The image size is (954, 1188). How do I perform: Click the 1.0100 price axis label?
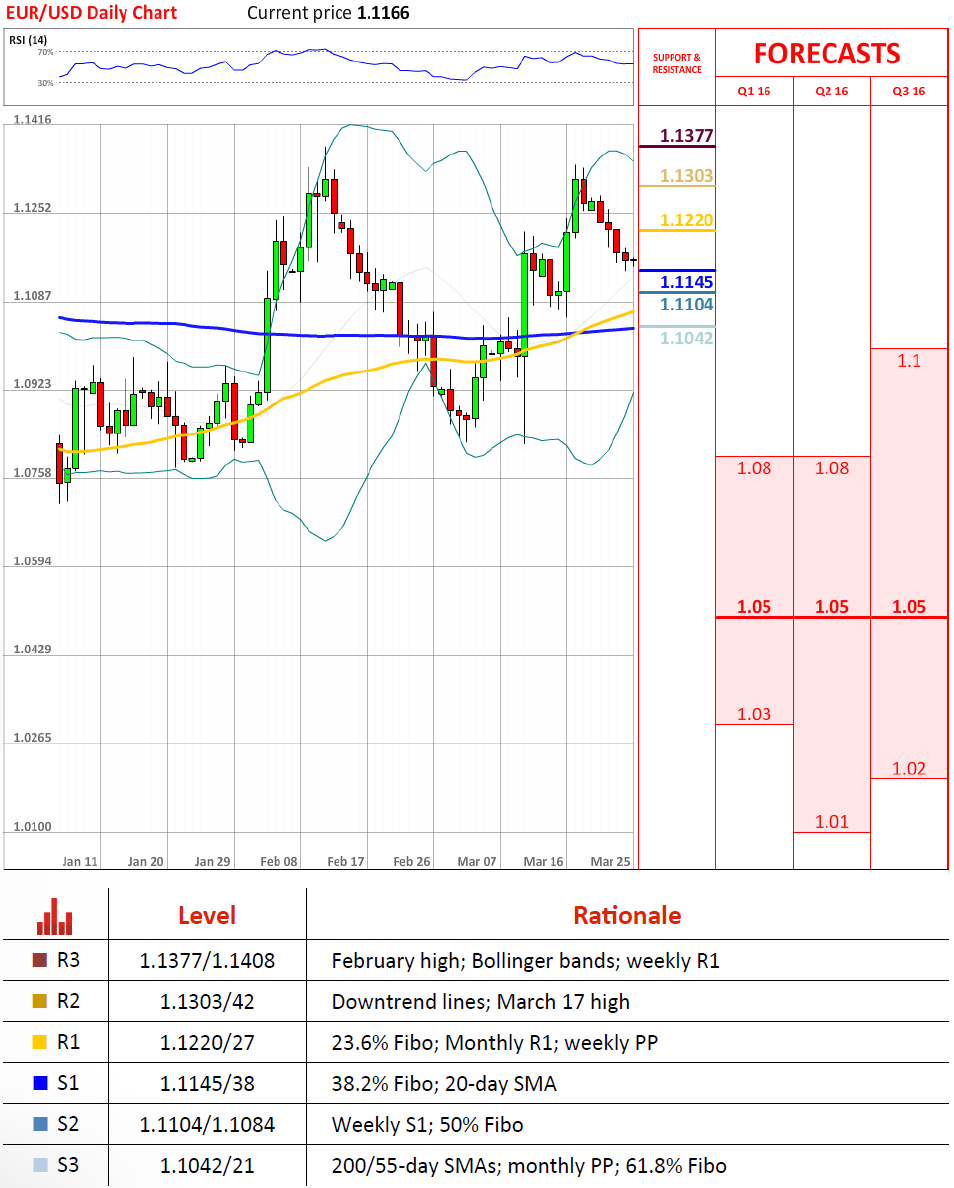[33, 827]
